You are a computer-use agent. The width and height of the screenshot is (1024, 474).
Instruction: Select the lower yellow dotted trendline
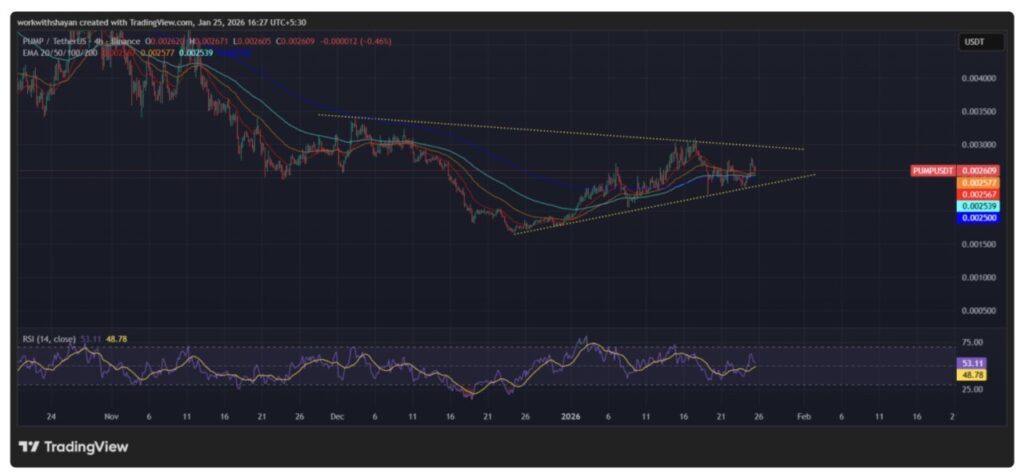660,203
